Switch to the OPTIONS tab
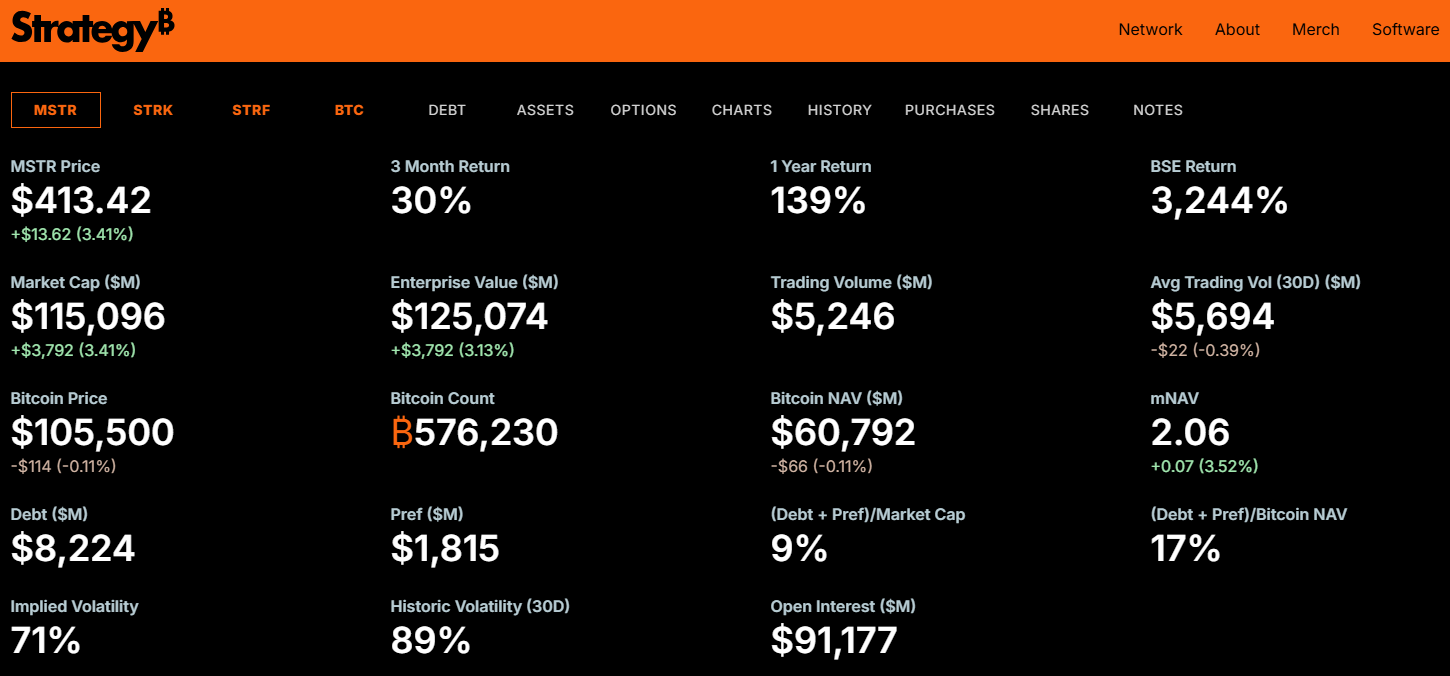 643,110
